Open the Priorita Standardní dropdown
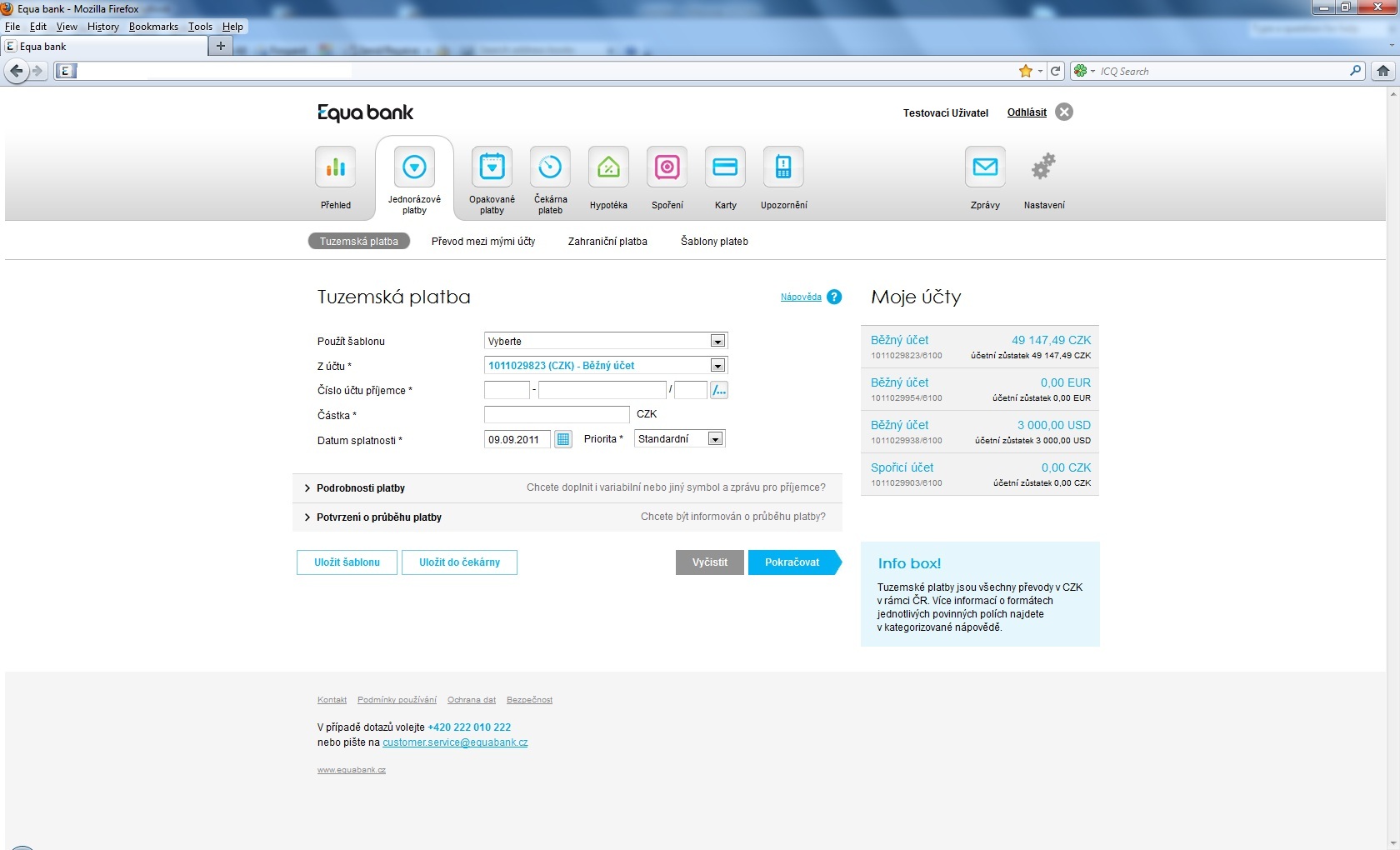The width and height of the screenshot is (1400, 850). [680, 438]
